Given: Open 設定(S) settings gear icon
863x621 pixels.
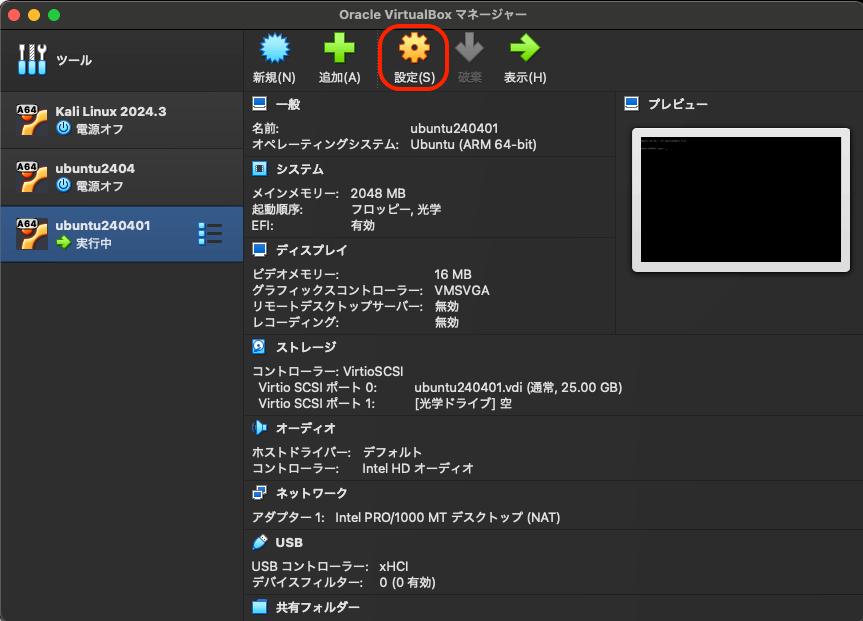Looking at the screenshot, I should coord(414,48).
